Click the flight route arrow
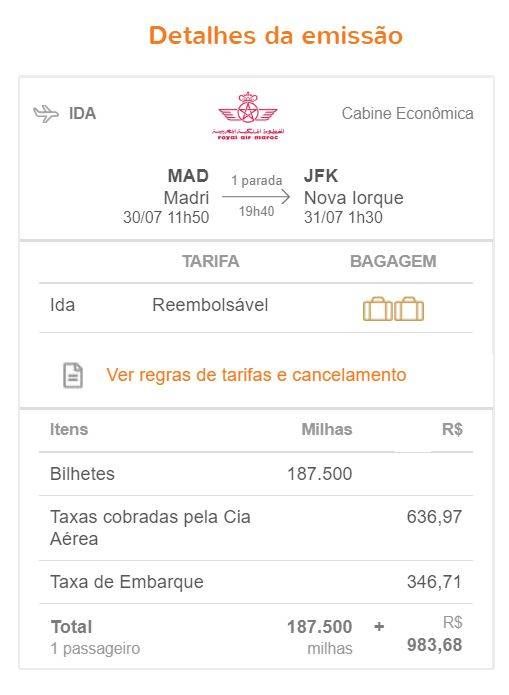 [256, 196]
